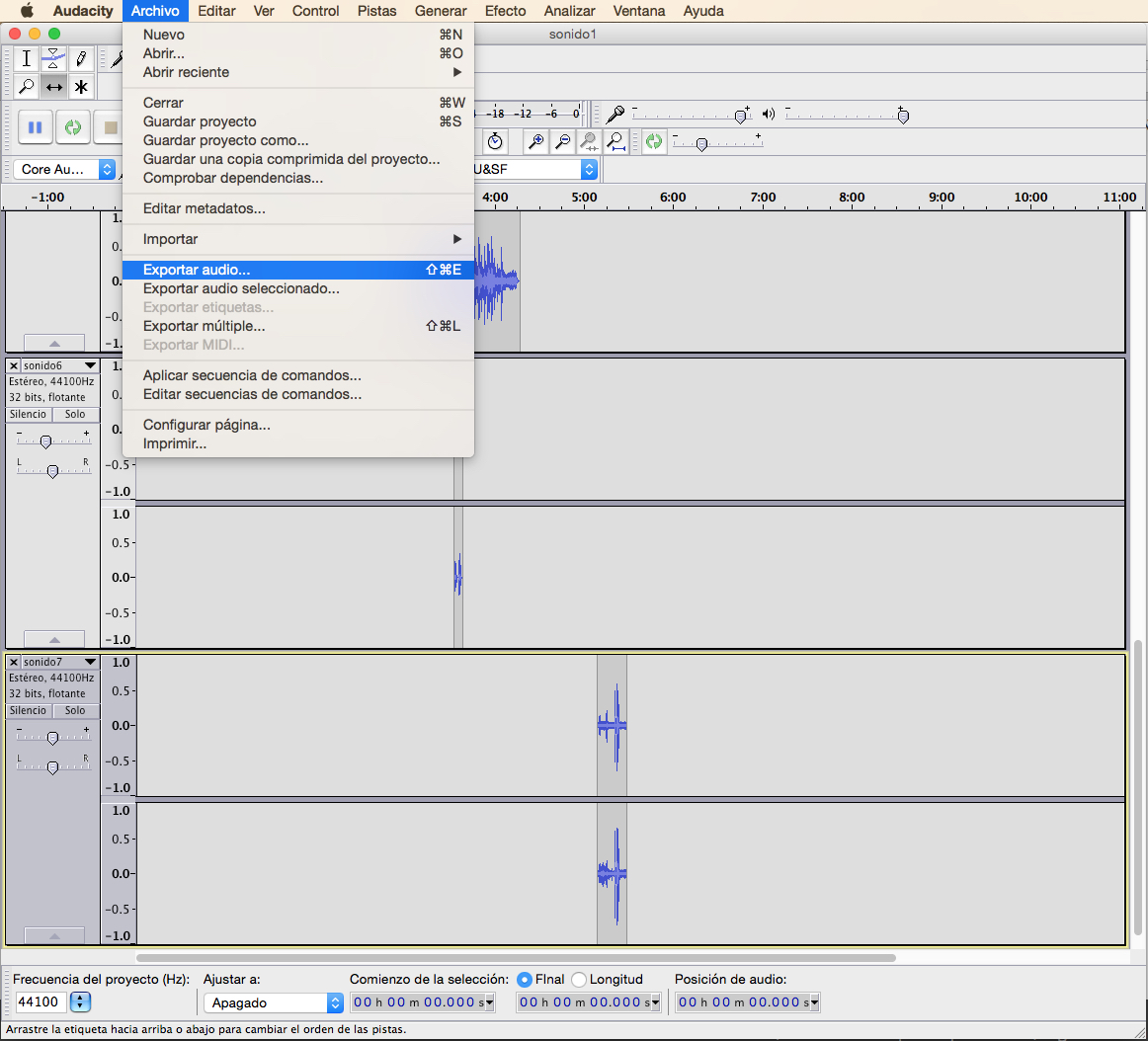Screen dimensions: 1148x1041
Task: Click the Fit Project zoom icon
Action: coord(615,142)
